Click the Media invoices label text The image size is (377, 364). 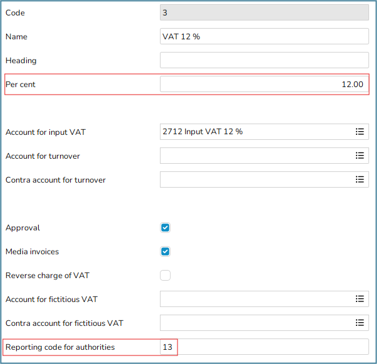coord(32,252)
